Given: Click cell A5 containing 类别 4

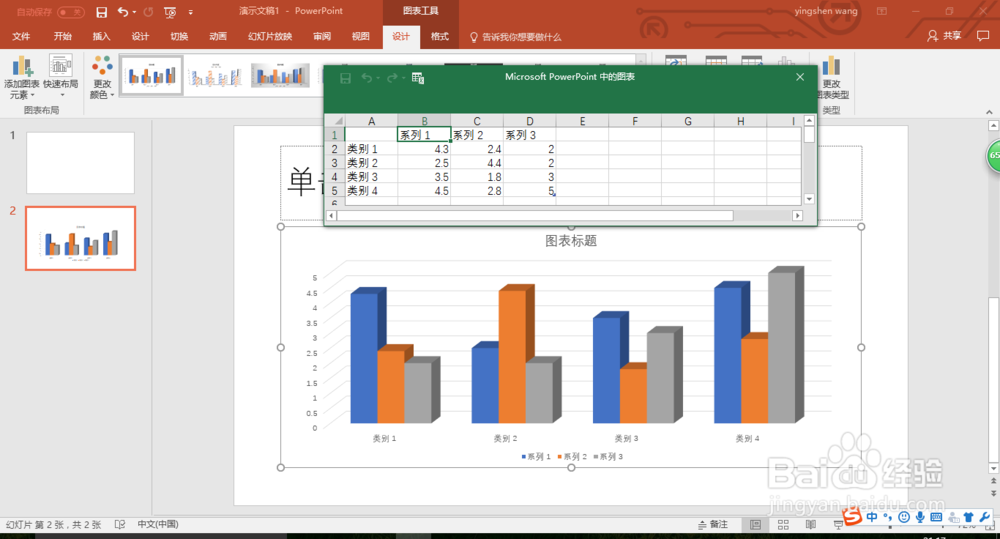Looking at the screenshot, I should pos(371,191).
